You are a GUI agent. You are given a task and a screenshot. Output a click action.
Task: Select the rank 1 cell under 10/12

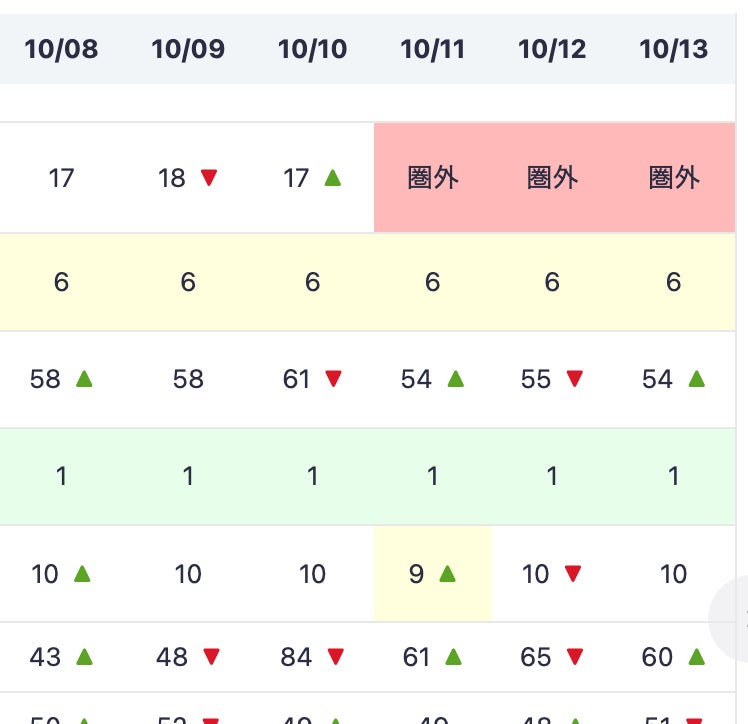[x=552, y=476]
